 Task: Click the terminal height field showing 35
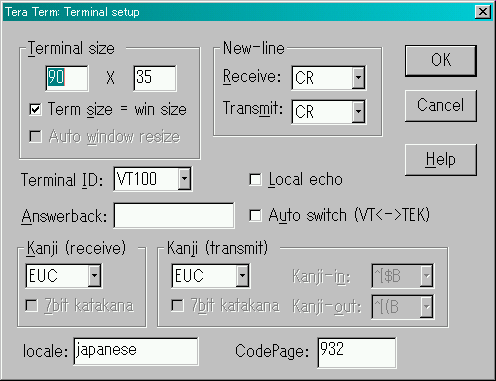[x=155, y=78]
